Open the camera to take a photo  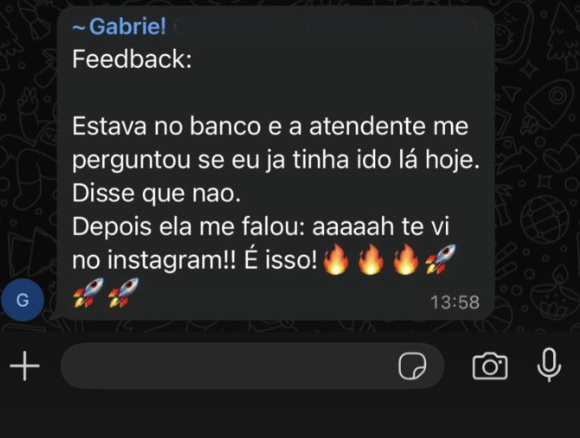click(x=490, y=366)
